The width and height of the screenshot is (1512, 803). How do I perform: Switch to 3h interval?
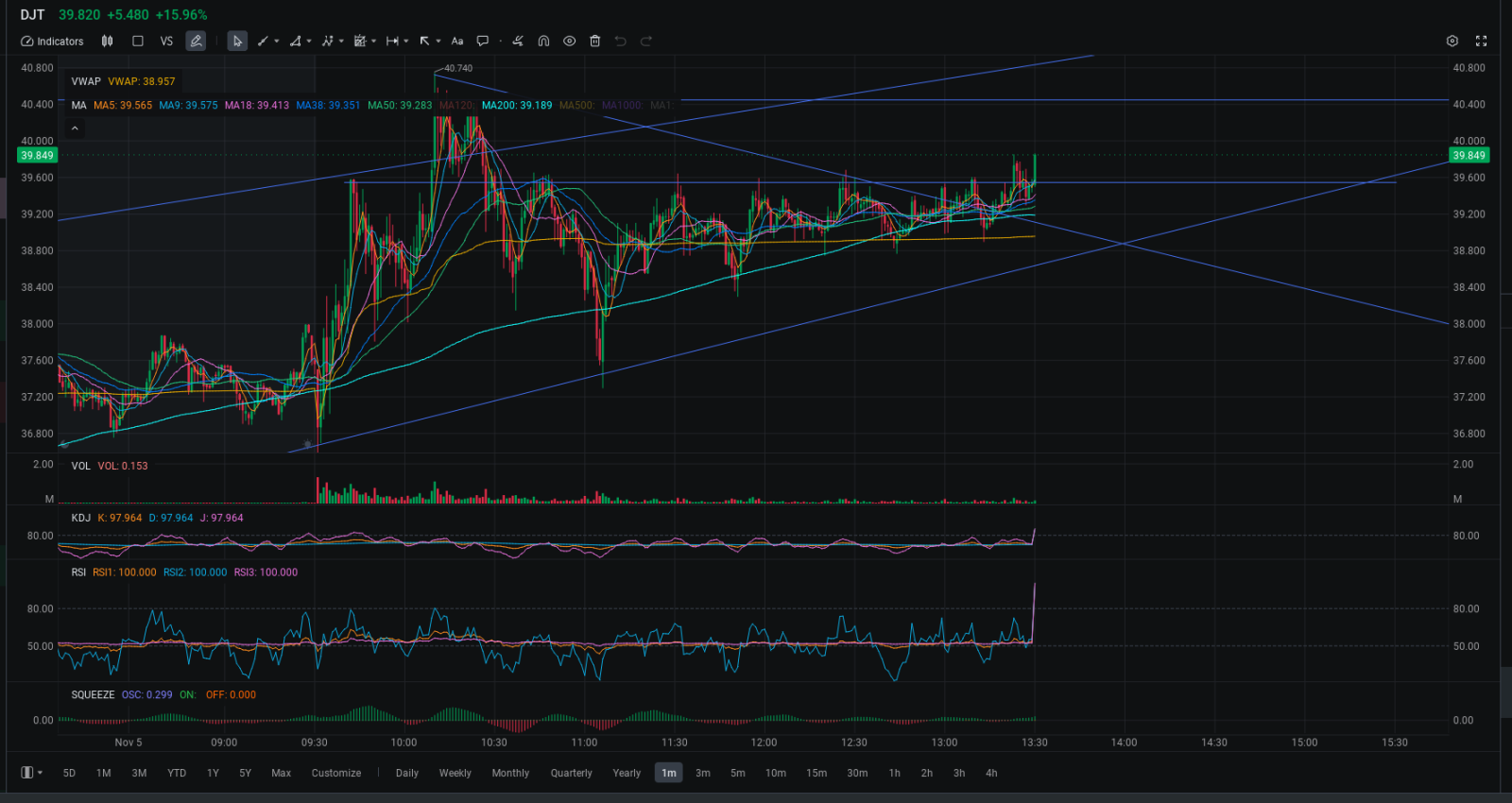[959, 773]
